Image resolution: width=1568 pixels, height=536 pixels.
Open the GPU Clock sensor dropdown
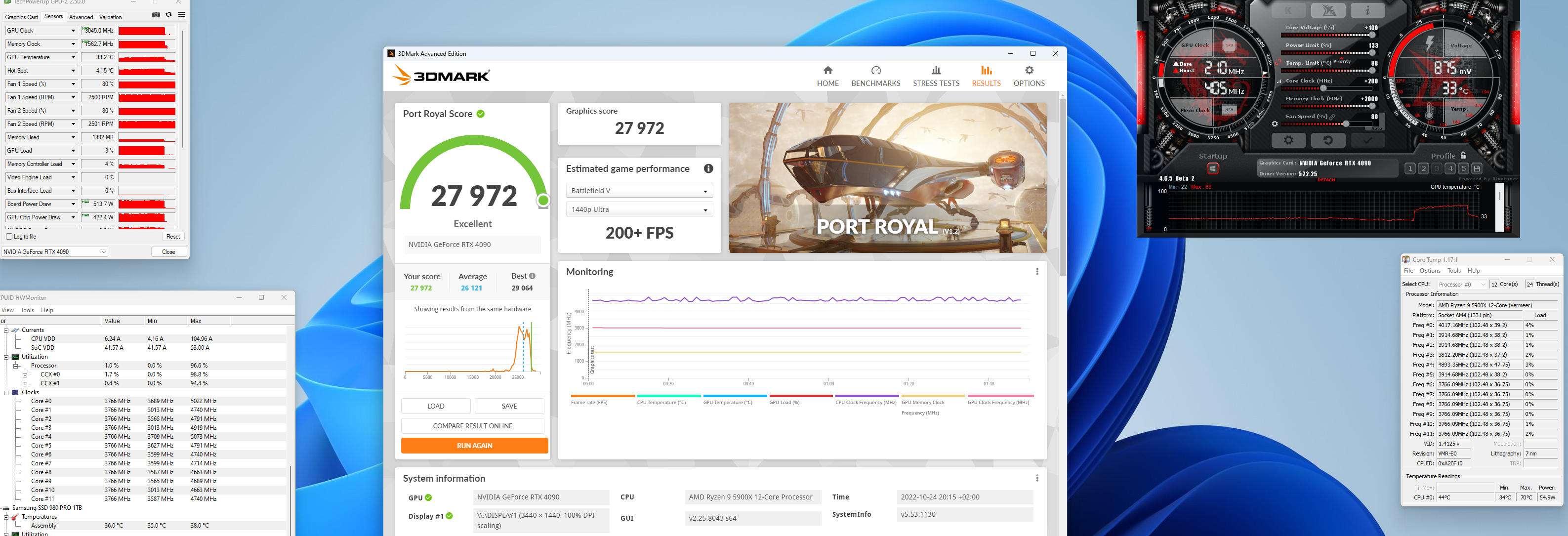[x=74, y=31]
